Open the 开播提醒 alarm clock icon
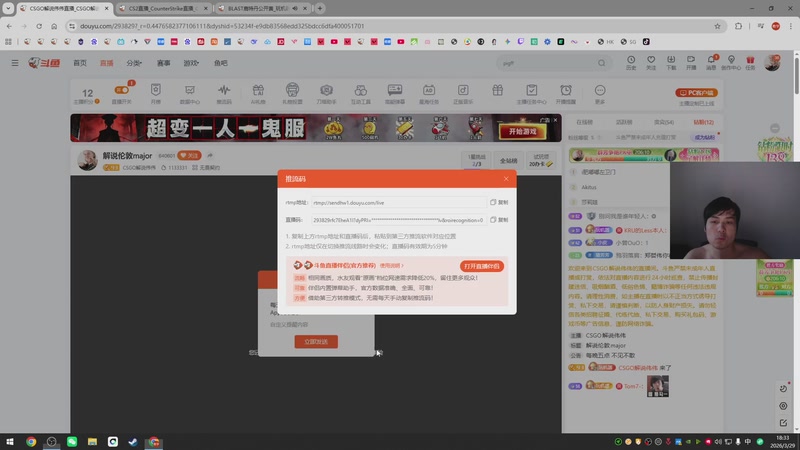 566,93
